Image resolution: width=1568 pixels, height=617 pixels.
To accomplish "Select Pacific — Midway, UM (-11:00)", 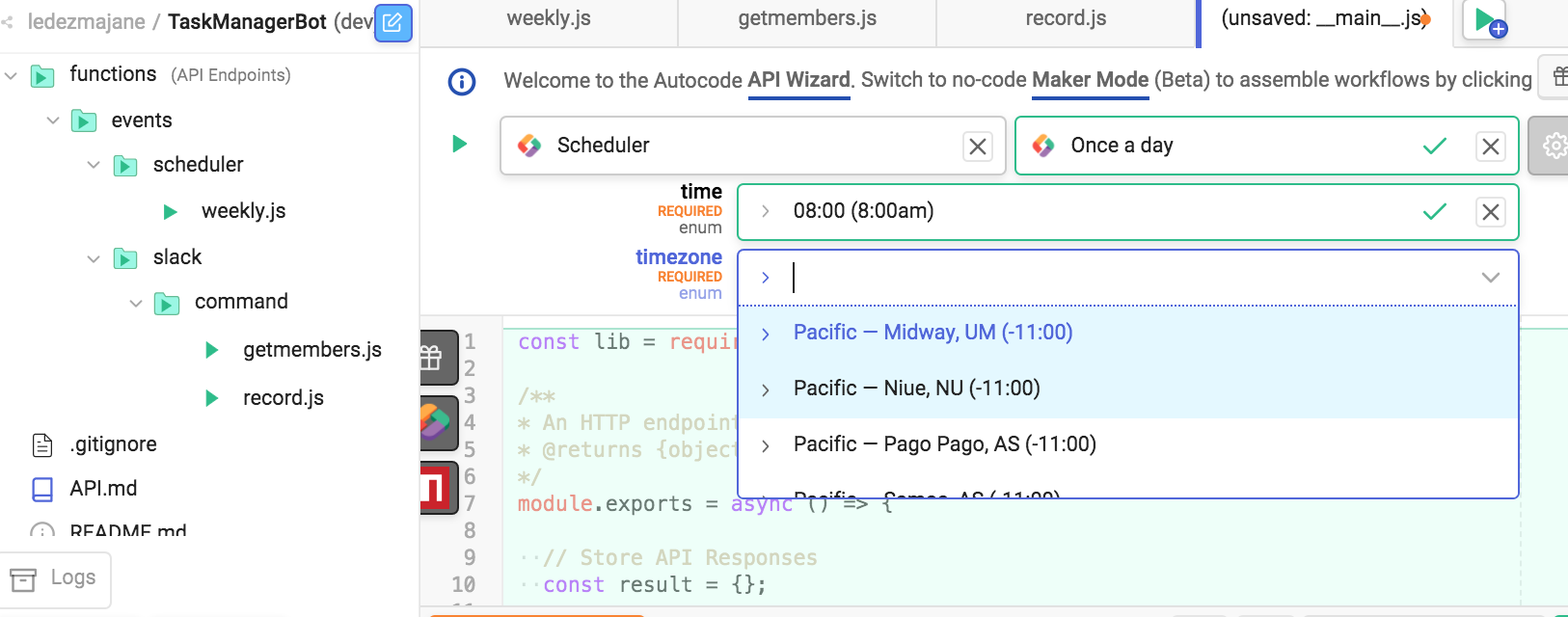I will [x=1128, y=333].
